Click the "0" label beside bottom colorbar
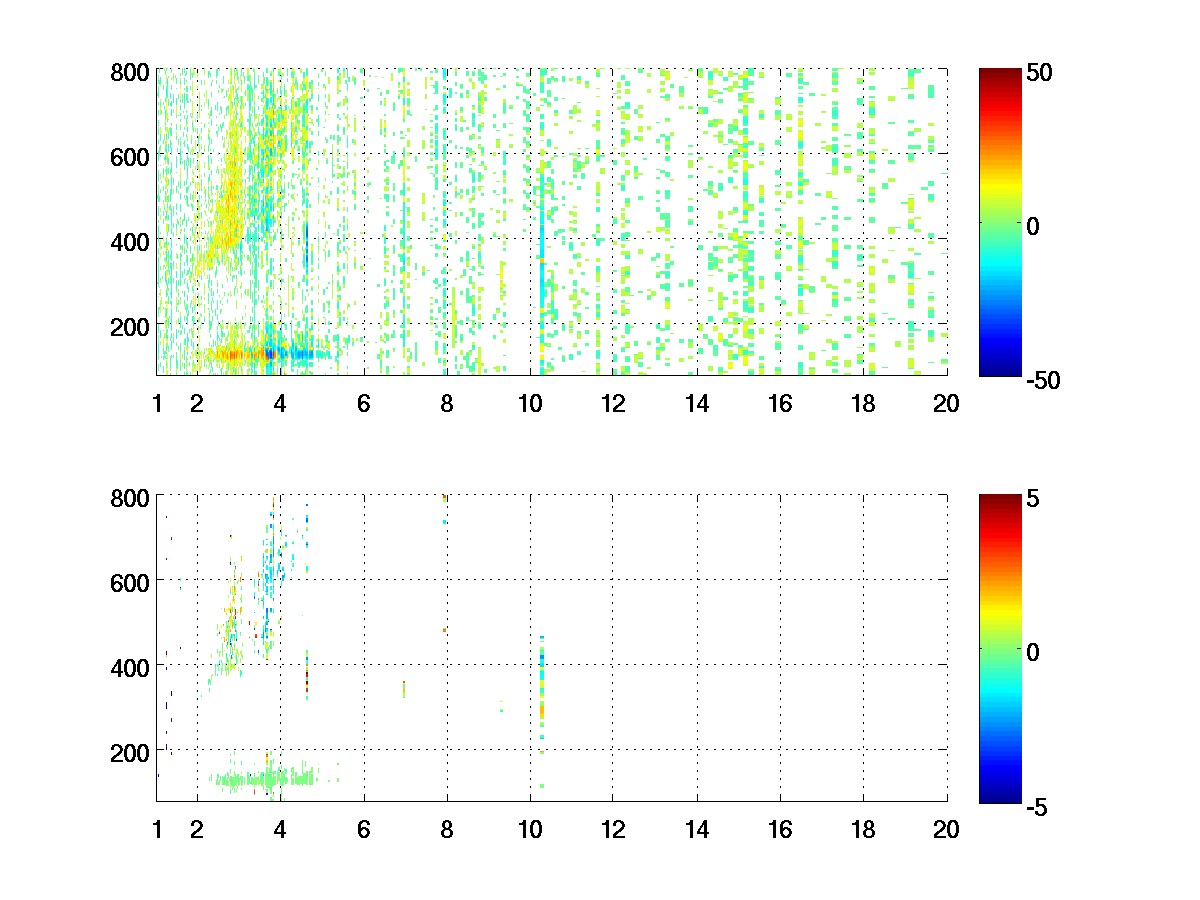 pyautogui.click(x=1034, y=651)
